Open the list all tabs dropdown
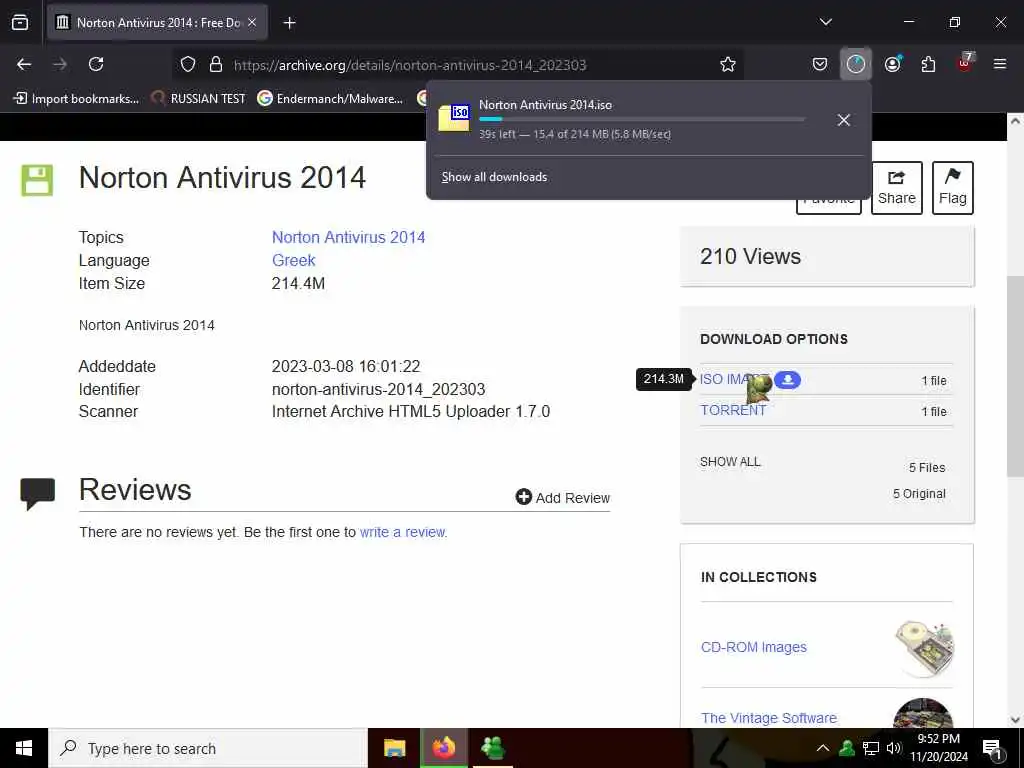The height and width of the screenshot is (768, 1024). coord(825,22)
